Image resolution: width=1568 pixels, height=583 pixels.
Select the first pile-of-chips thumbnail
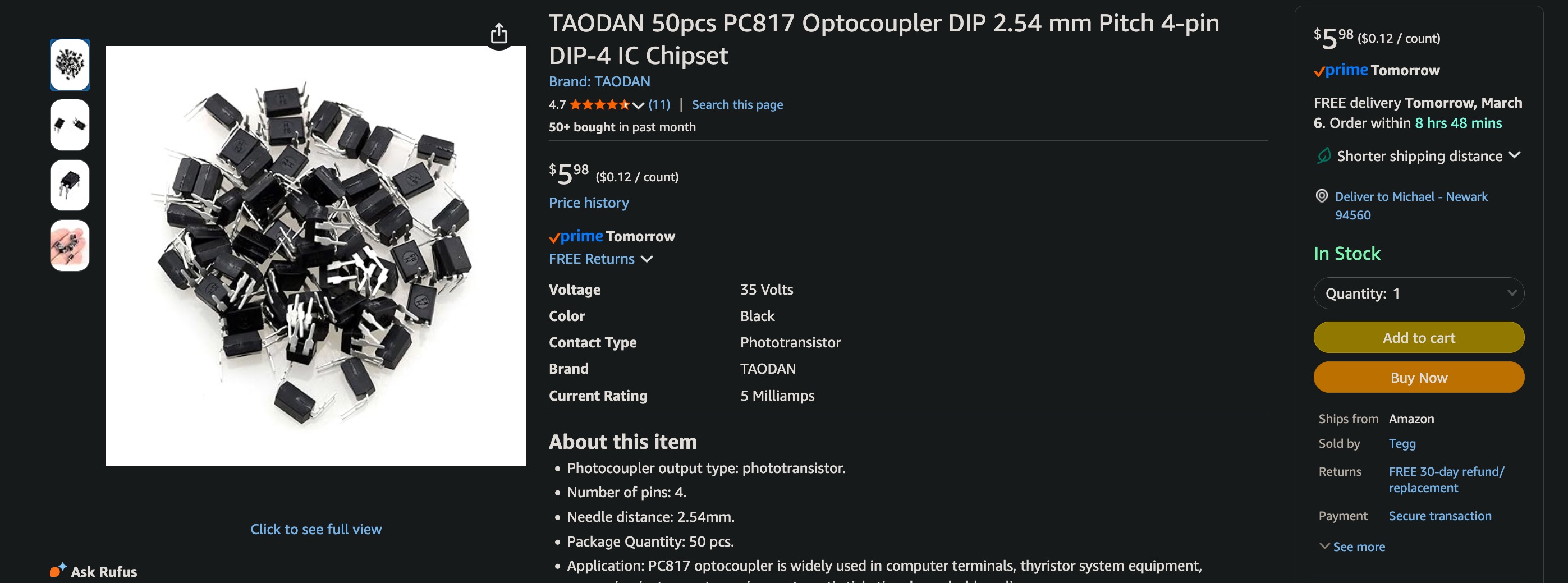pyautogui.click(x=70, y=65)
